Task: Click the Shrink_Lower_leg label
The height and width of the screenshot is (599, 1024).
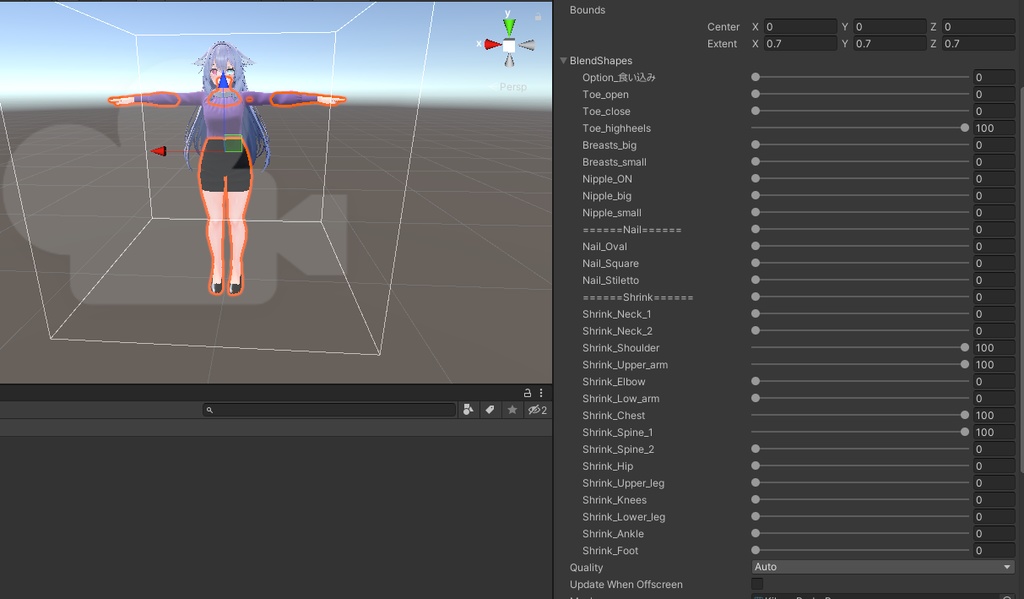Action: tap(624, 517)
